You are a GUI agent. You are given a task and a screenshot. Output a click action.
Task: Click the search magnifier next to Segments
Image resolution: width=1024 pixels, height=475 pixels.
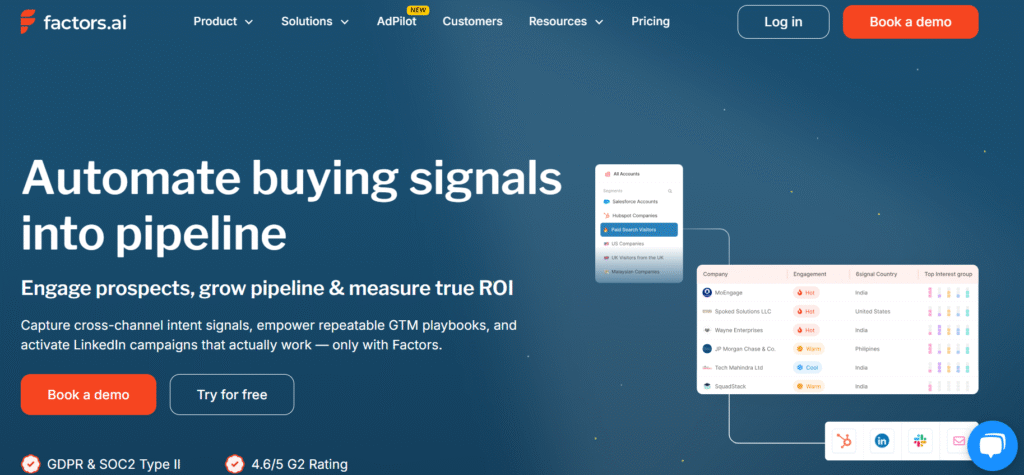(x=669, y=191)
